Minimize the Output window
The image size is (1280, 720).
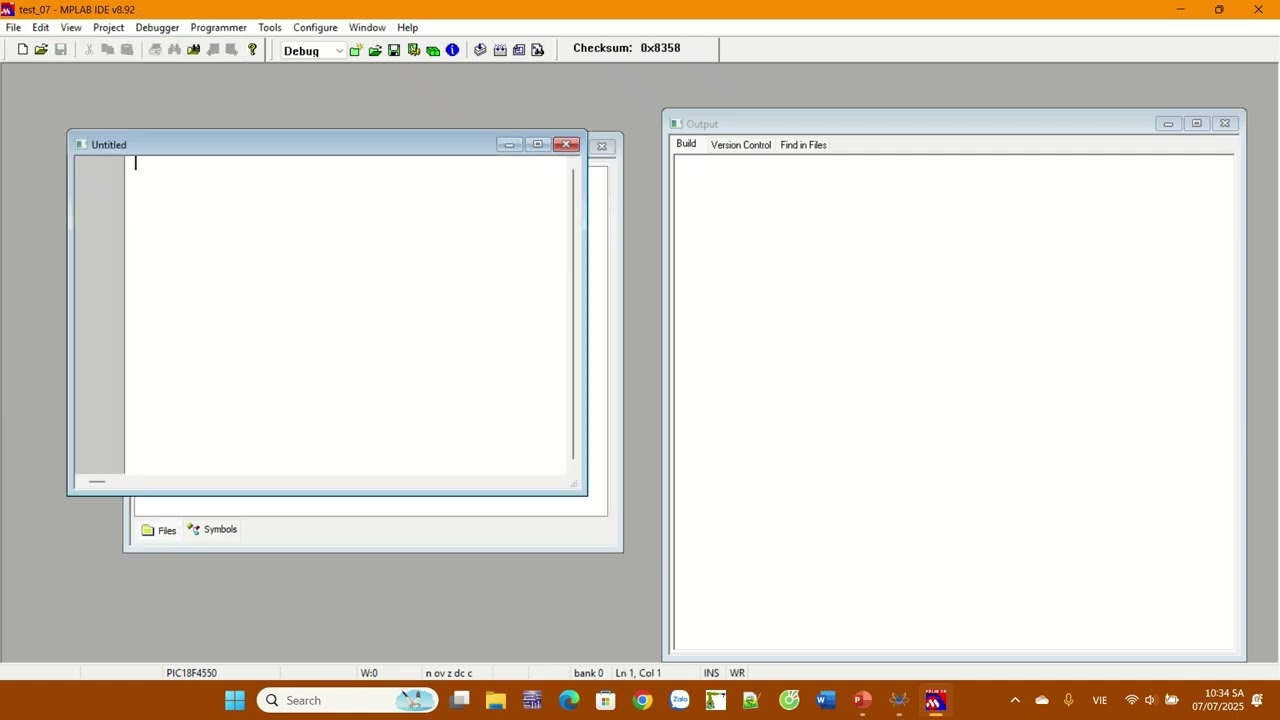(1168, 123)
